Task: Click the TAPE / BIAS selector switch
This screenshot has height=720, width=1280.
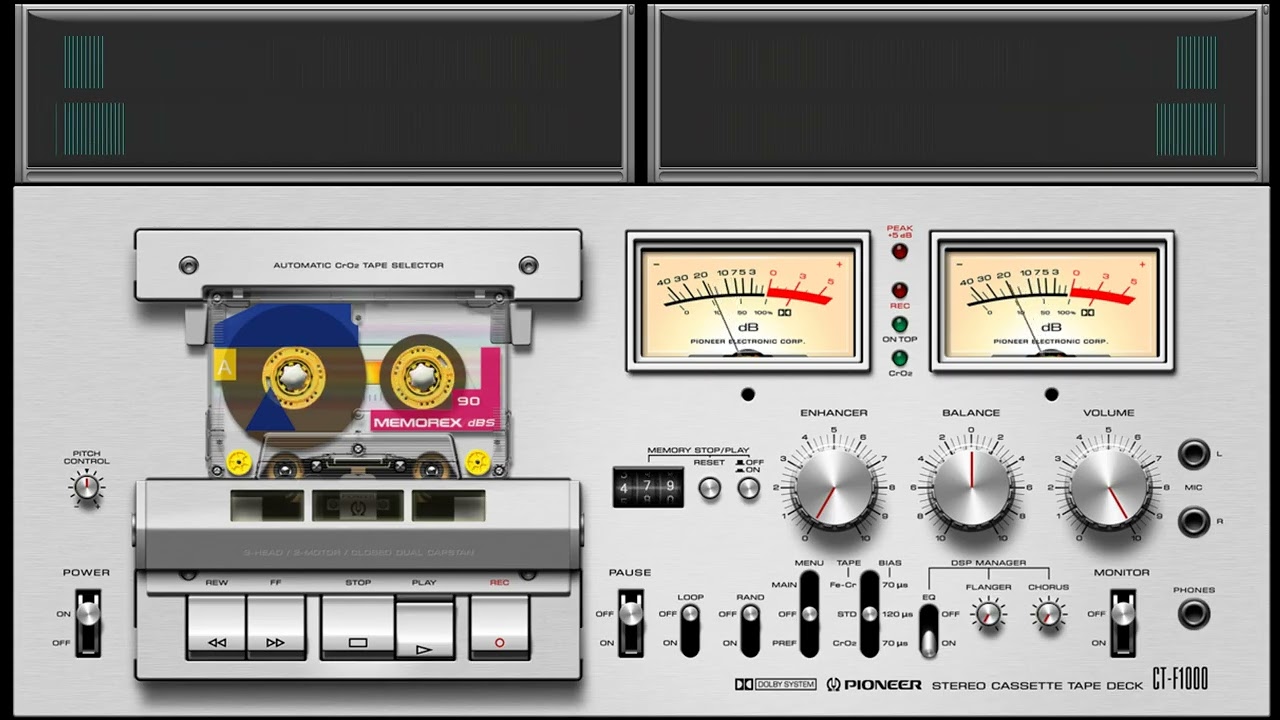Action: 870,614
